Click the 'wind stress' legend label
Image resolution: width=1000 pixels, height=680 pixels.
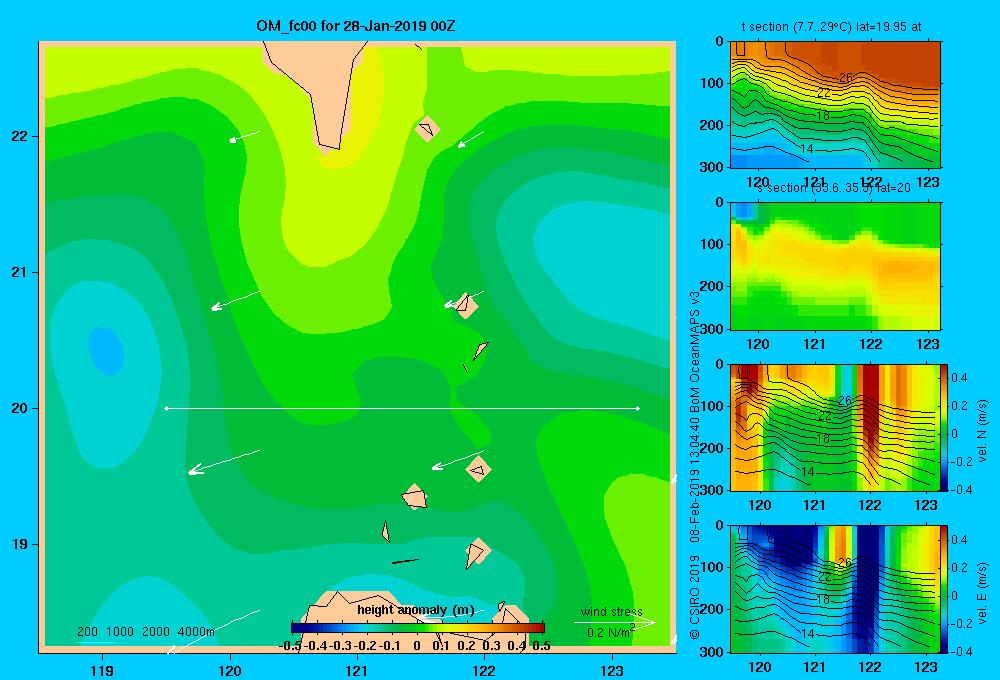[612, 611]
